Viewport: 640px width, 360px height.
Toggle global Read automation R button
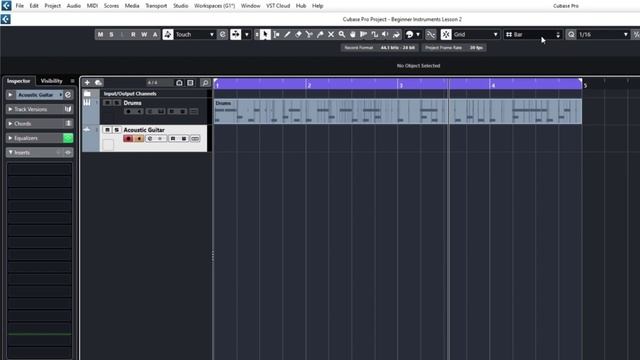click(x=133, y=35)
